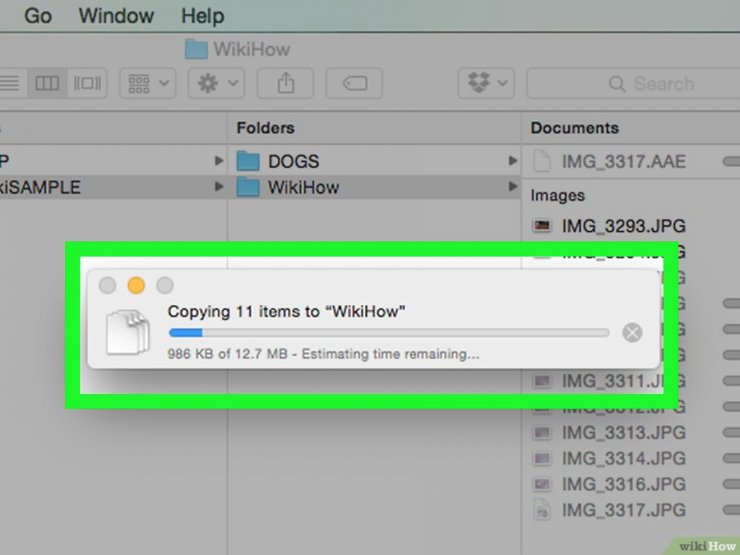Switch Finder to Cover Flow view

pos(87,84)
